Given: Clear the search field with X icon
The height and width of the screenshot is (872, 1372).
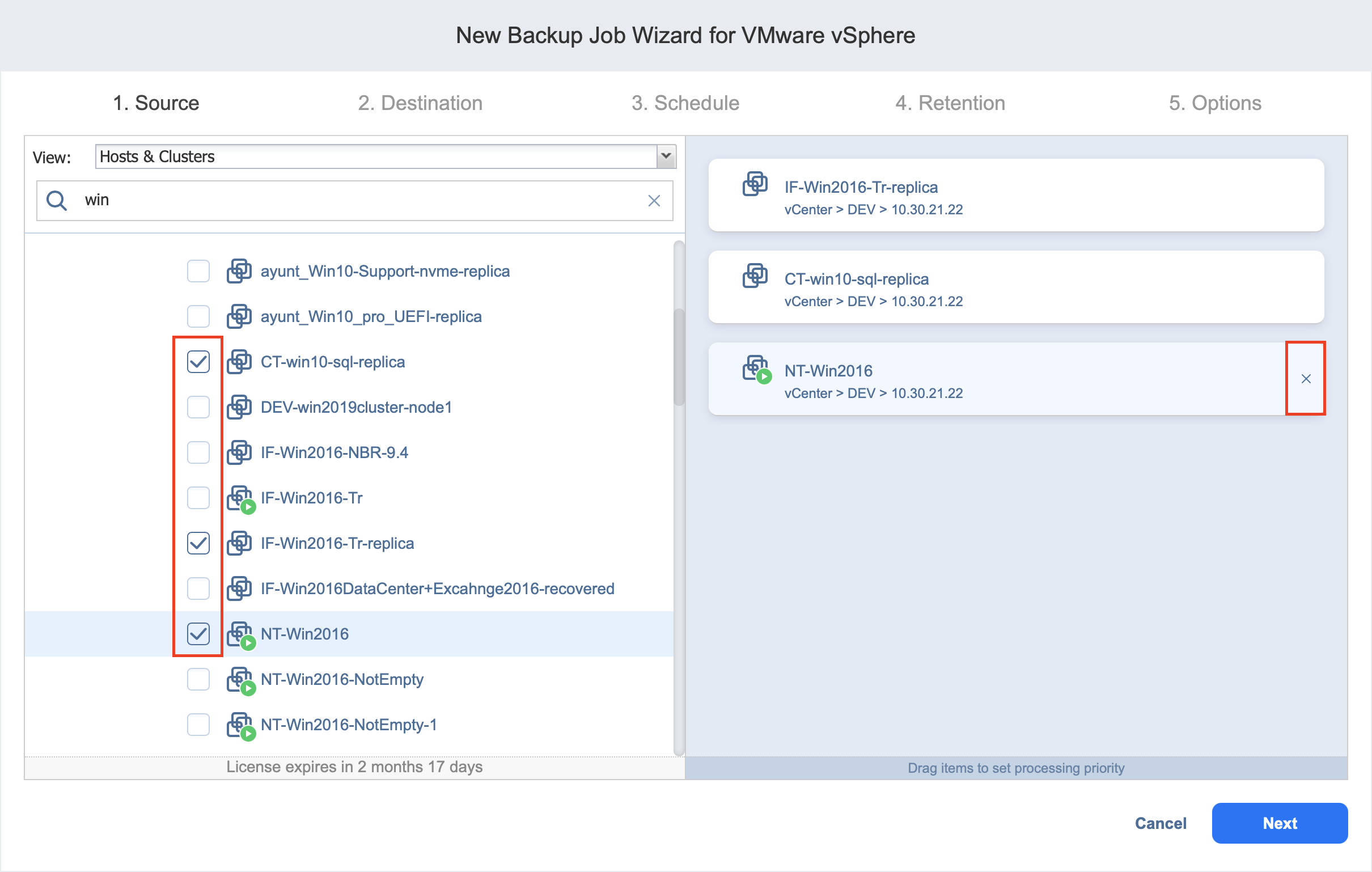Looking at the screenshot, I should [x=654, y=201].
